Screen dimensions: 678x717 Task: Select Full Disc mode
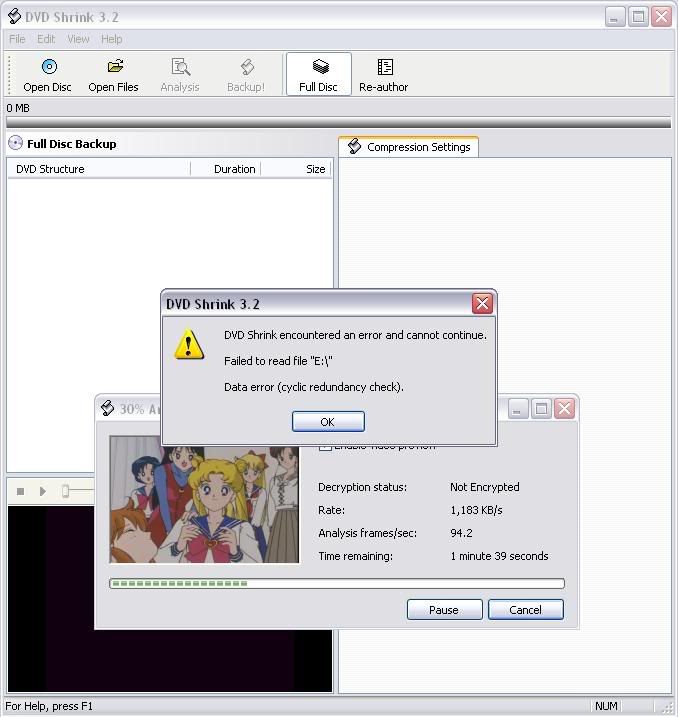319,74
